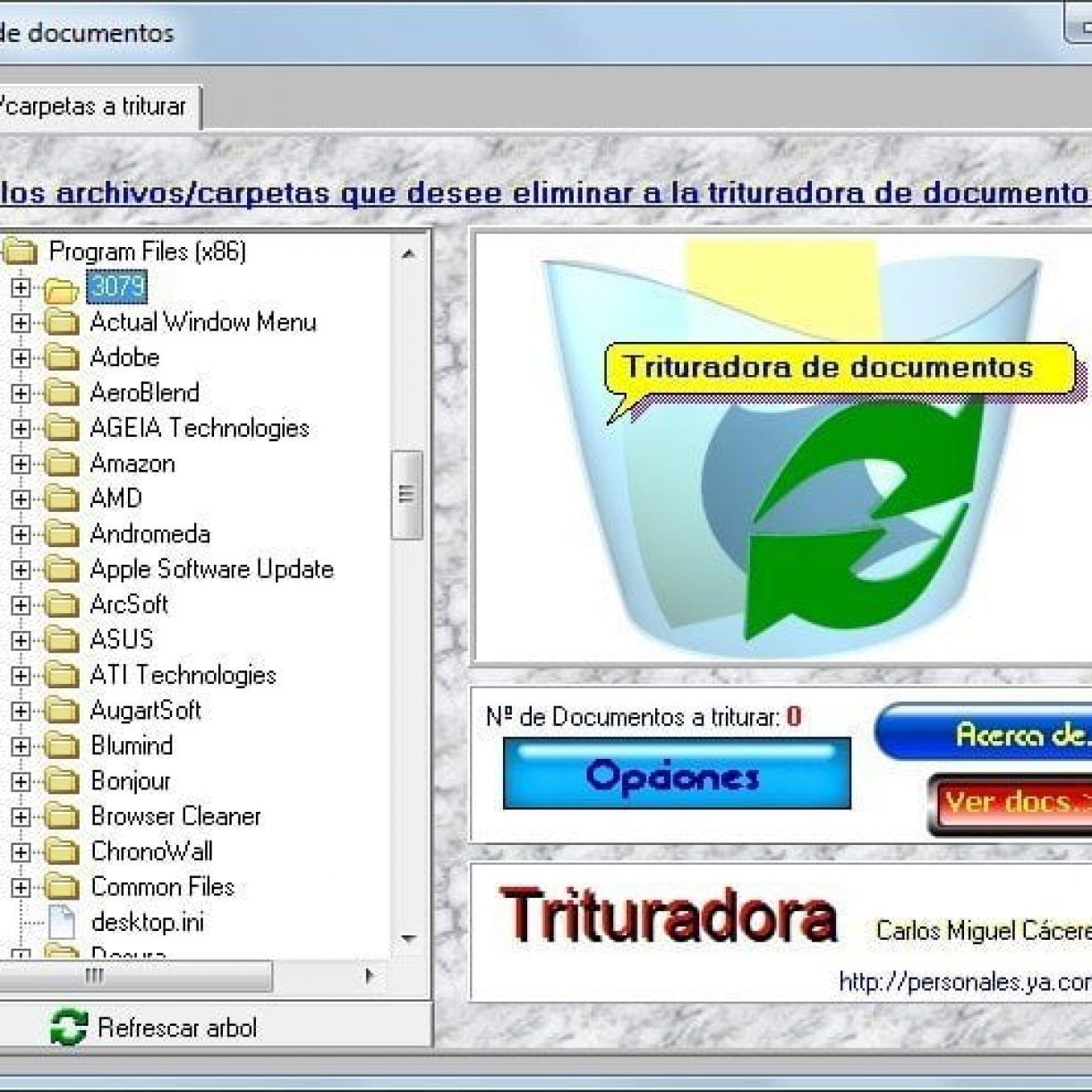
Task: Click the Andromeda folder icon
Action: click(61, 534)
